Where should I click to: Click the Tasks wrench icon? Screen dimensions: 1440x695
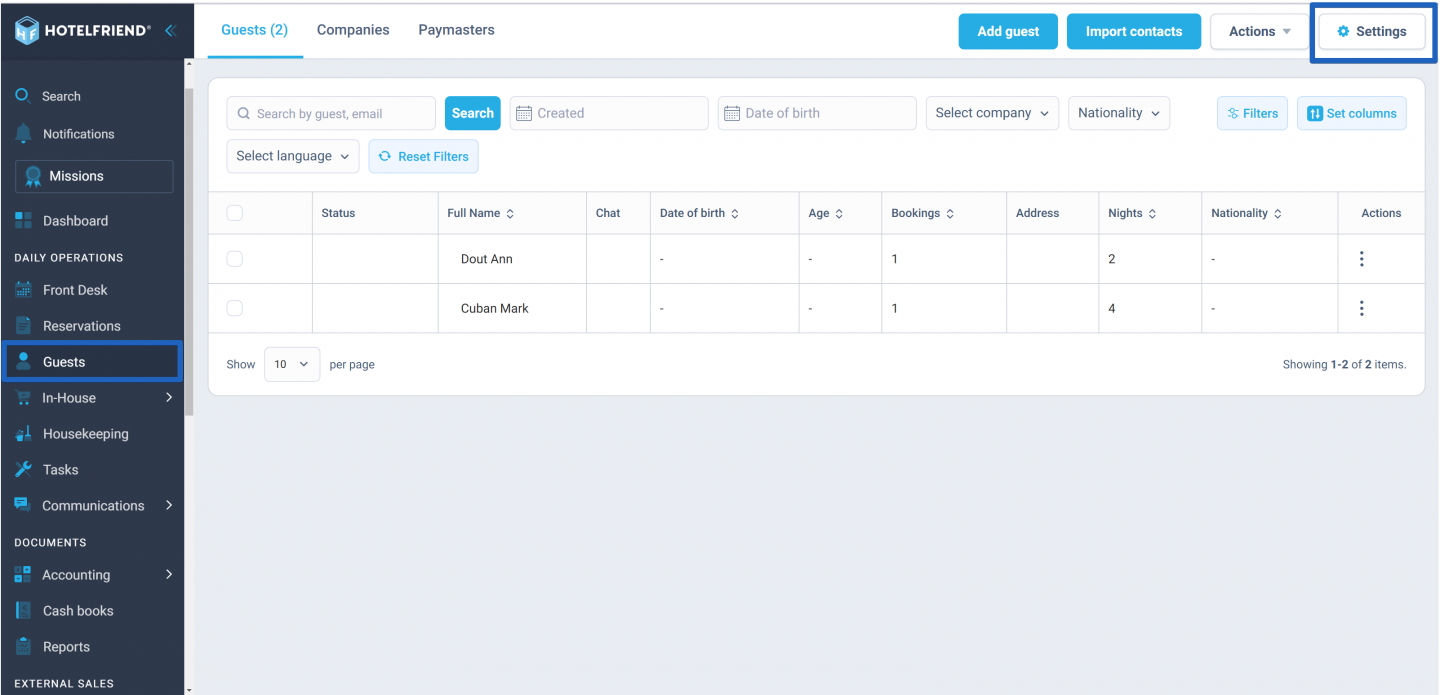coord(24,470)
